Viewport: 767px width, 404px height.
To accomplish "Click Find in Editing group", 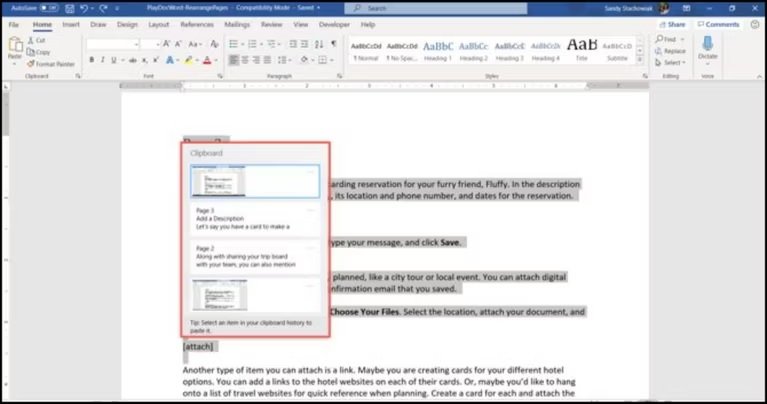I will click(670, 39).
